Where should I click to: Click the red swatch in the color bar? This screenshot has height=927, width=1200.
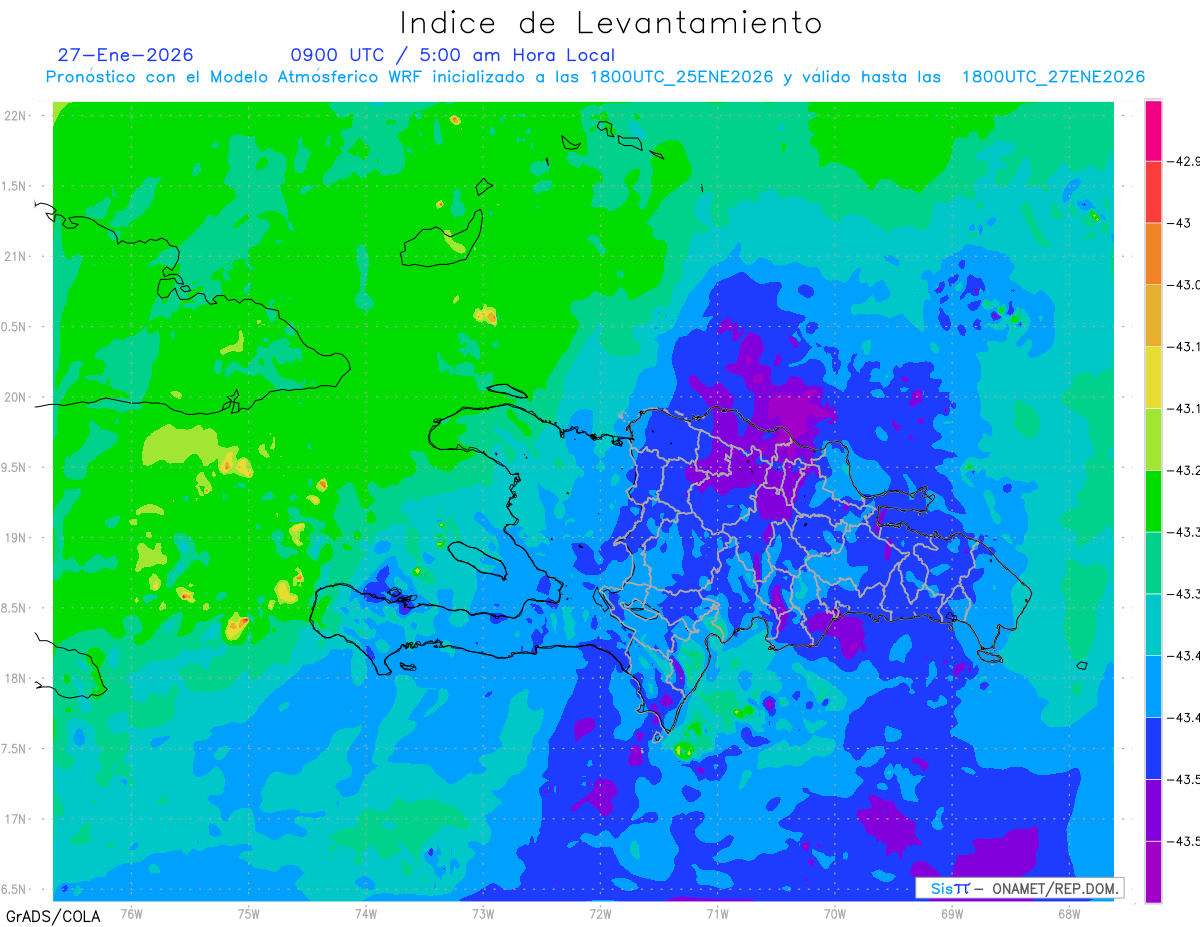coord(1153,192)
